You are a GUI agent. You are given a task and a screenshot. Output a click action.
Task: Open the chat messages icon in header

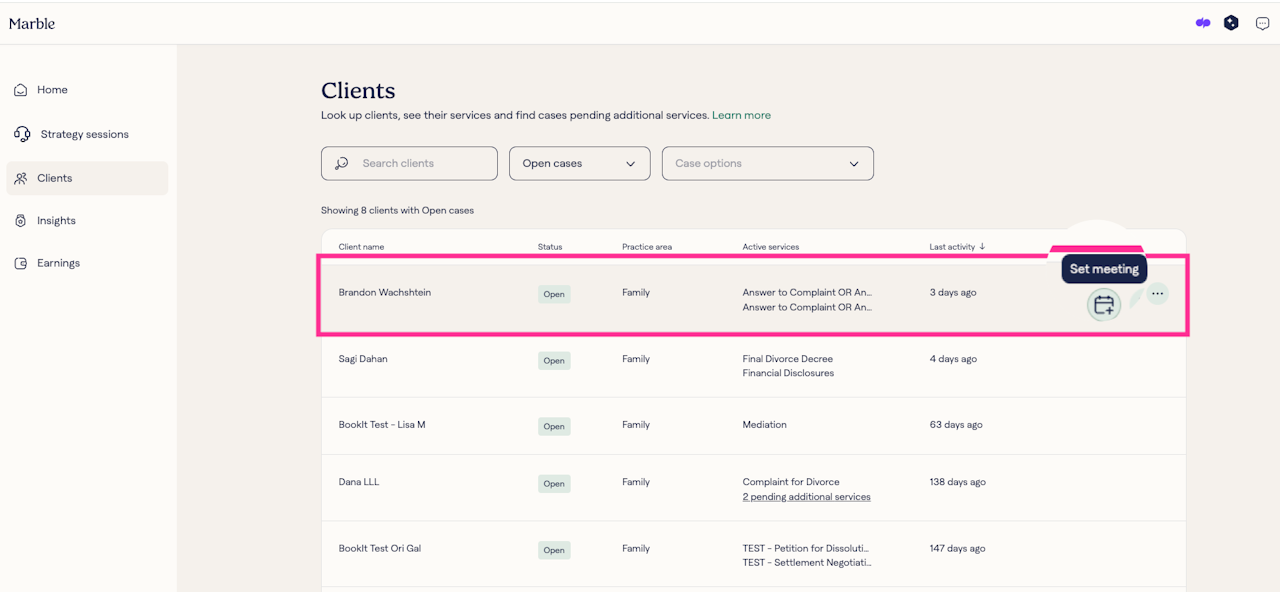coord(1262,23)
